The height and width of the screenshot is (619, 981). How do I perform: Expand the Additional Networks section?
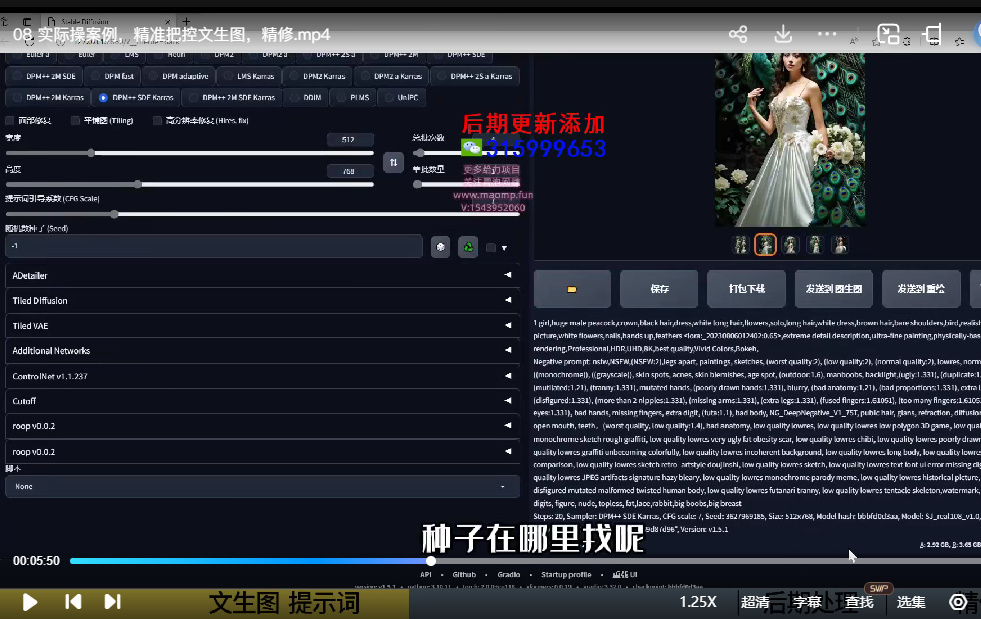click(262, 350)
